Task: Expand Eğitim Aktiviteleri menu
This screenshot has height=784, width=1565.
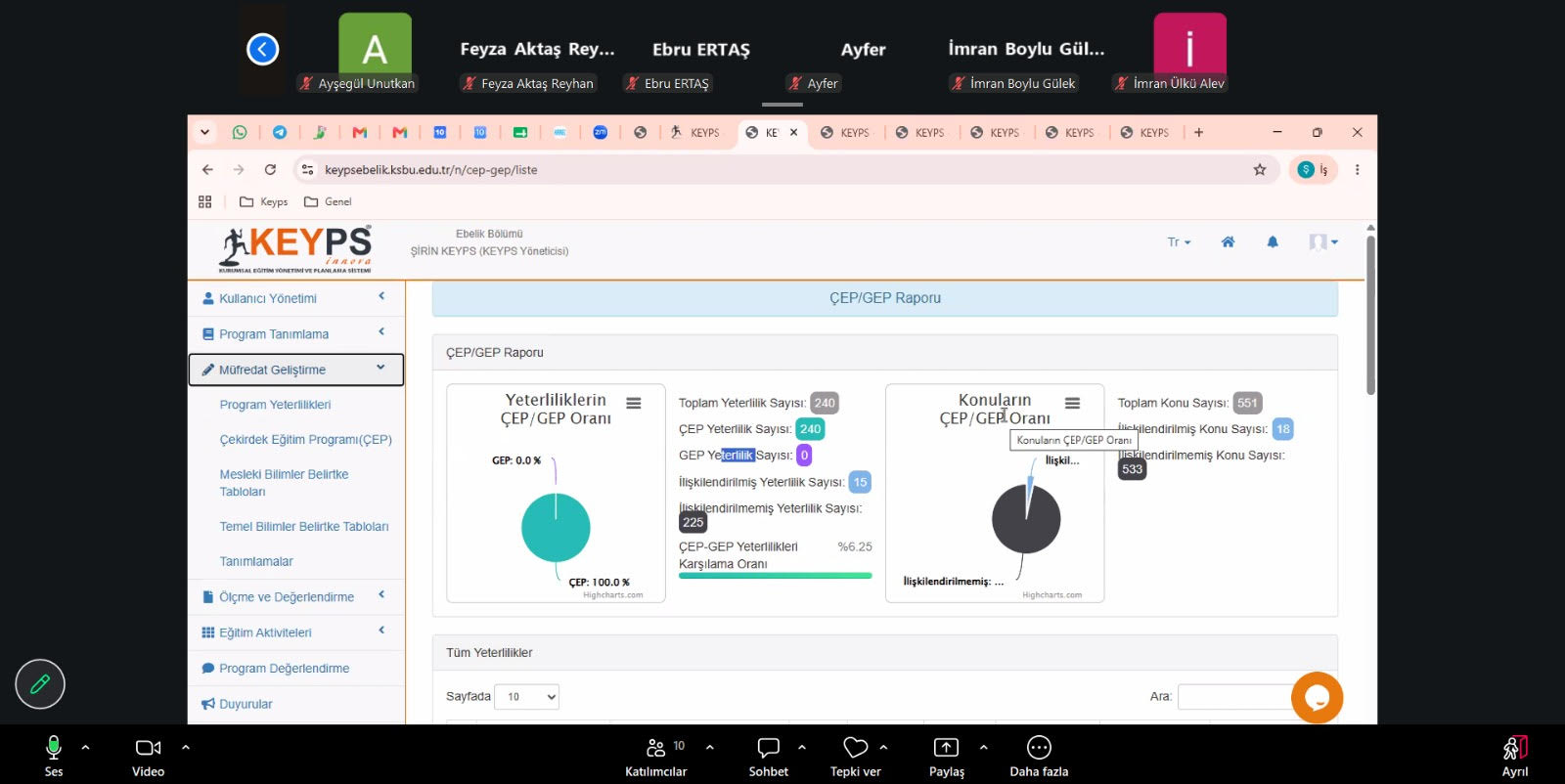Action: click(295, 632)
